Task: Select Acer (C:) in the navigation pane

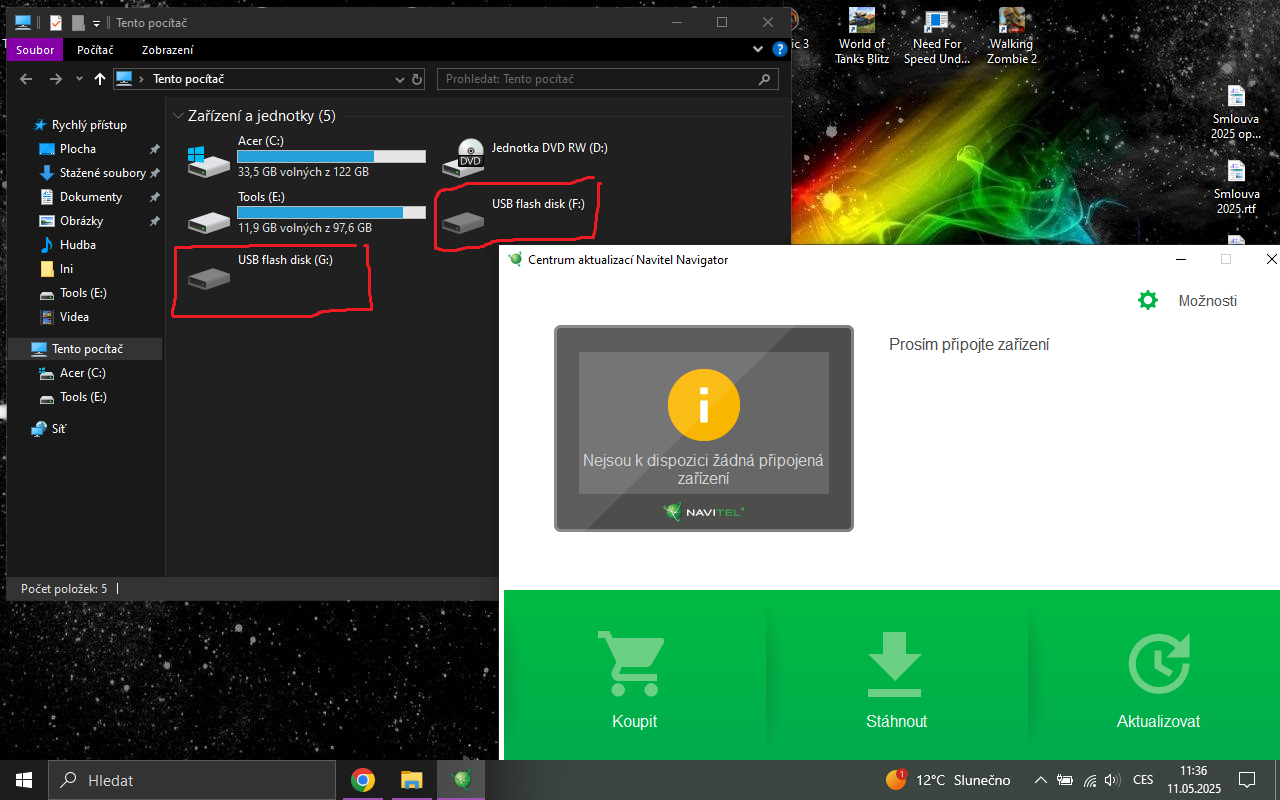Action: click(82, 373)
